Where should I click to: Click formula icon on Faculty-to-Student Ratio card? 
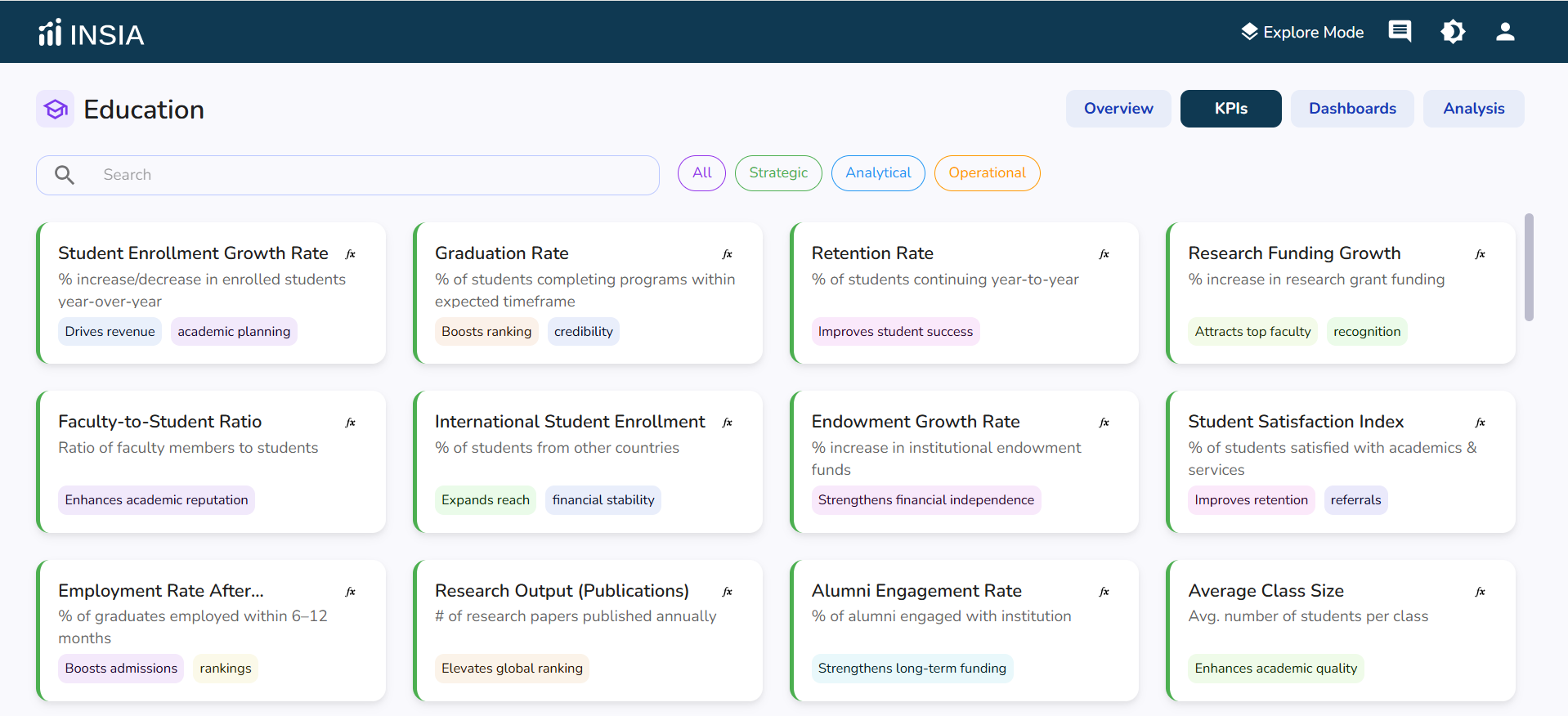[x=351, y=423]
